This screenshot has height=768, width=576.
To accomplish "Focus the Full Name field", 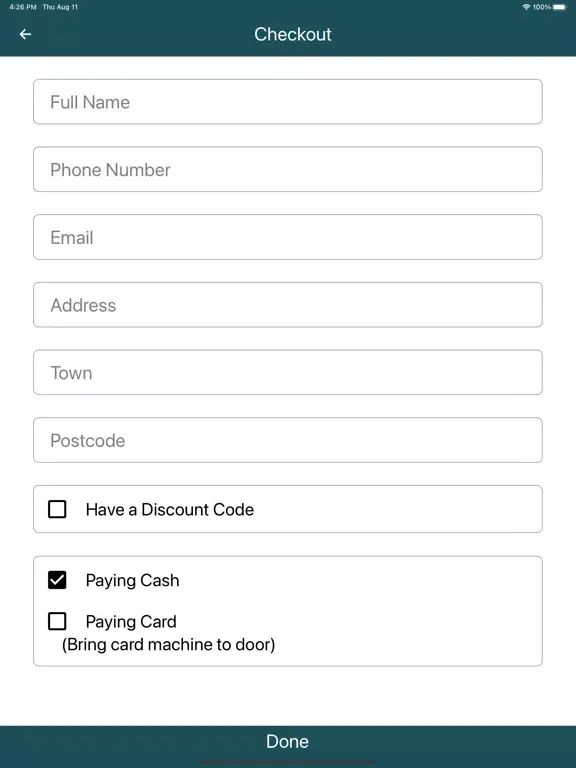I will [288, 102].
